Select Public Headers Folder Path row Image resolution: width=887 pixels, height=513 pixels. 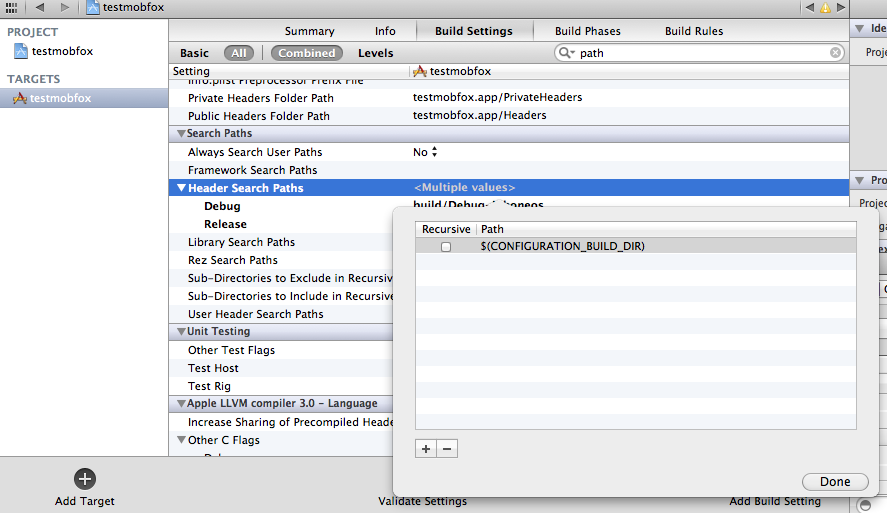(x=509, y=116)
